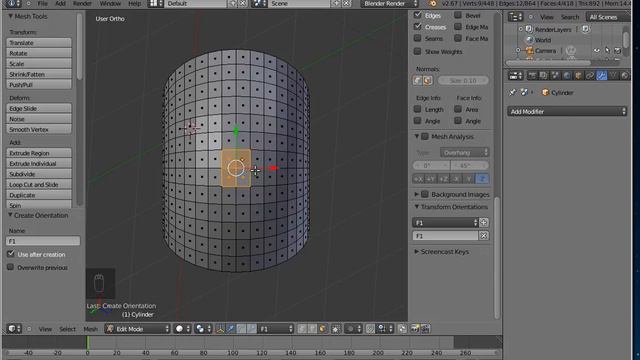Image resolution: width=640 pixels, height=360 pixels.
Task: Open the All Scenes outliner dropdown
Action: tap(608, 17)
